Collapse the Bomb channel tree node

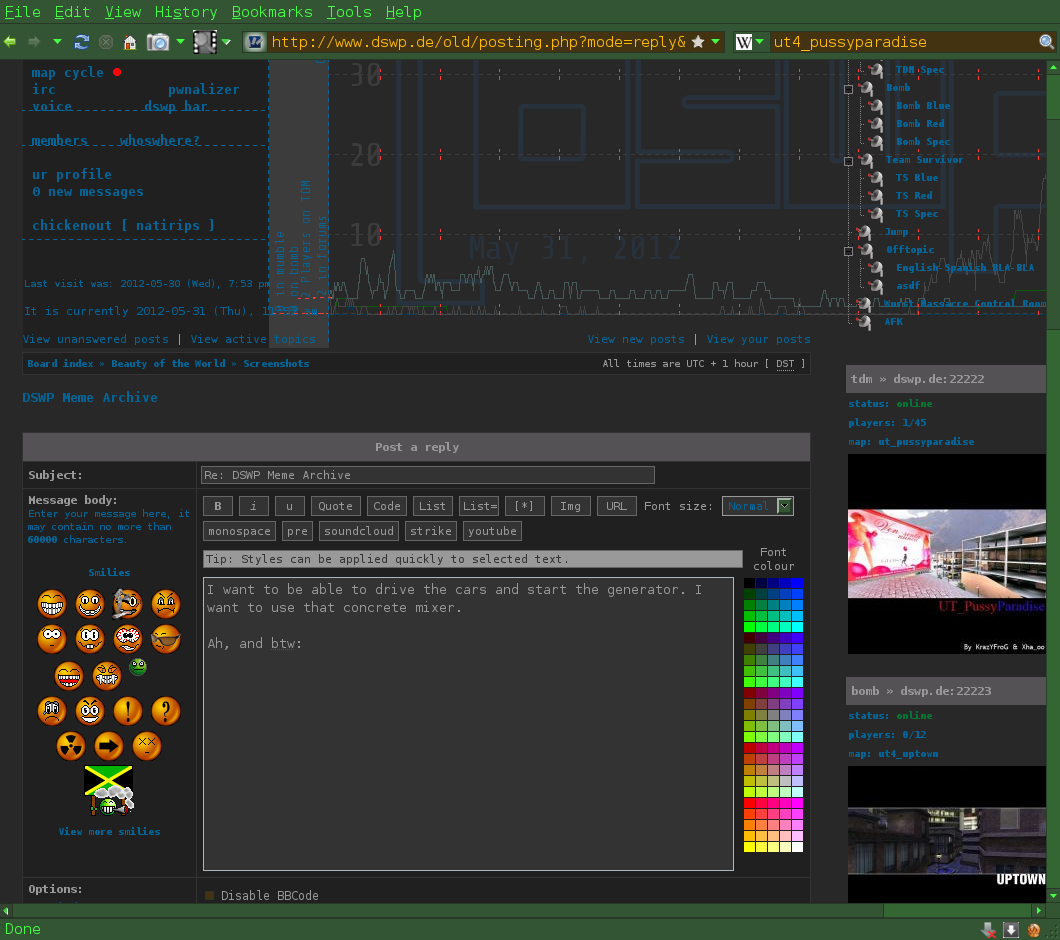click(x=849, y=89)
